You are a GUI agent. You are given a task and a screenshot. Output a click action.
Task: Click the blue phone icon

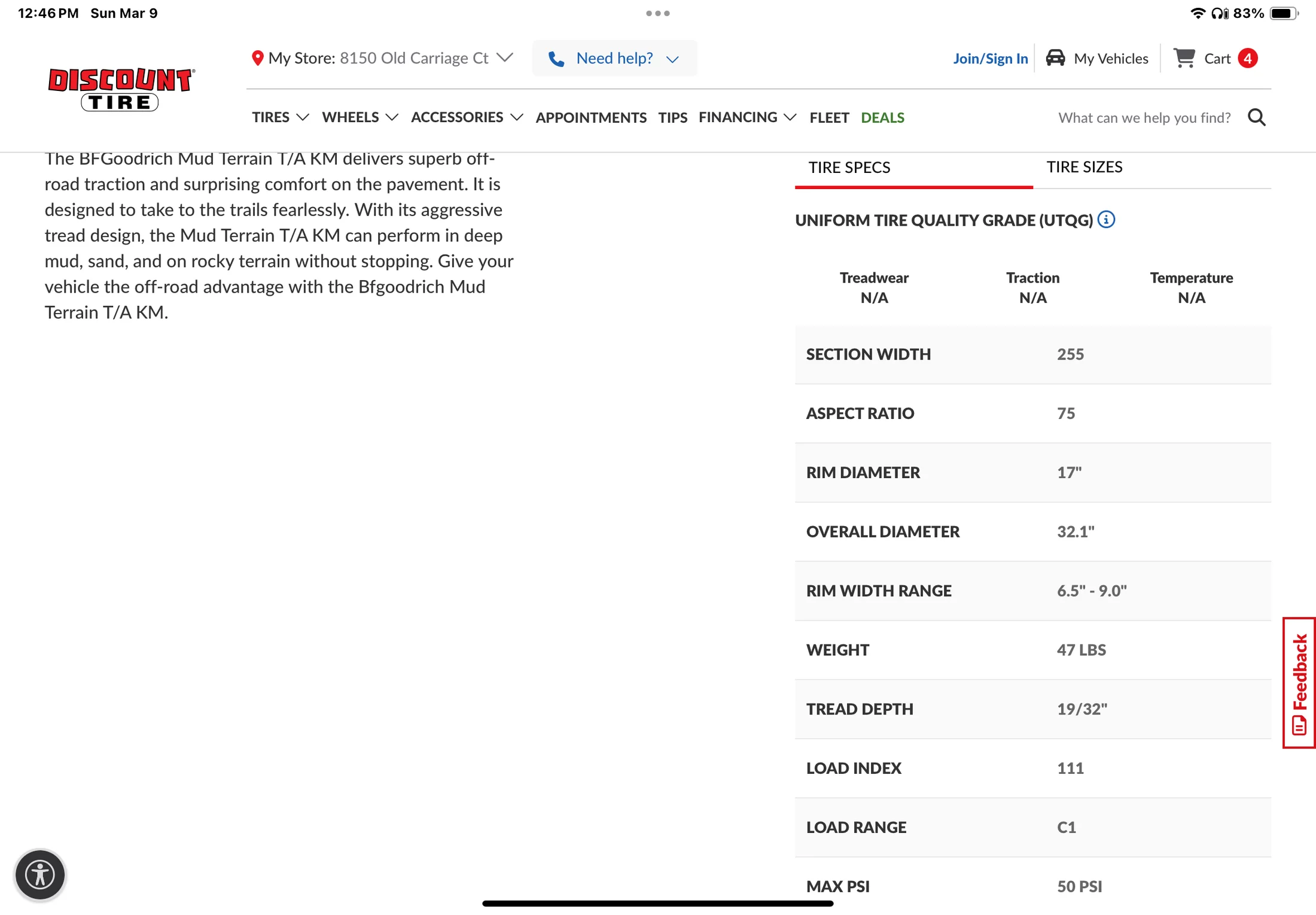pyautogui.click(x=556, y=59)
